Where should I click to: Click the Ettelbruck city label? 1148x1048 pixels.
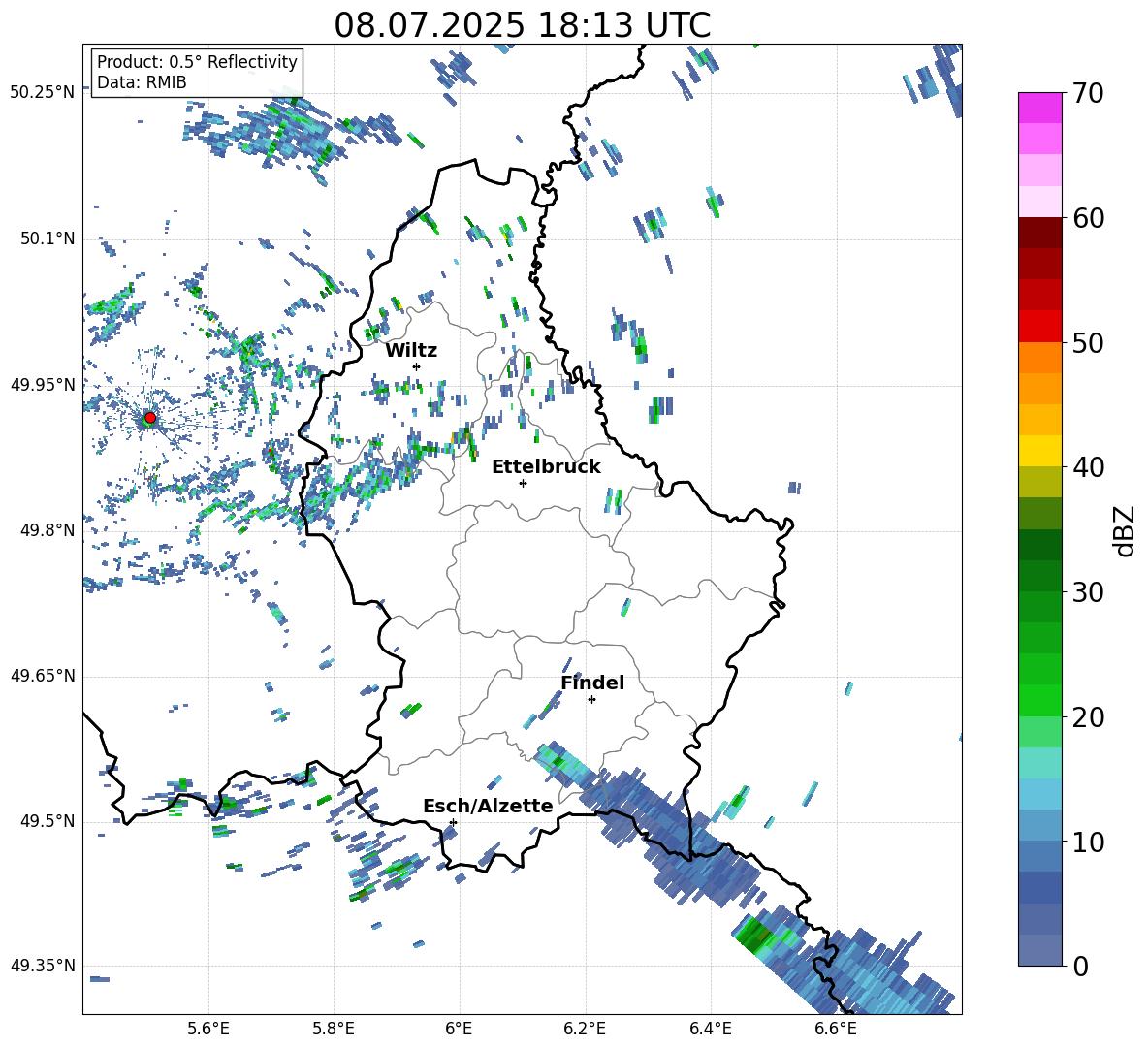point(546,467)
